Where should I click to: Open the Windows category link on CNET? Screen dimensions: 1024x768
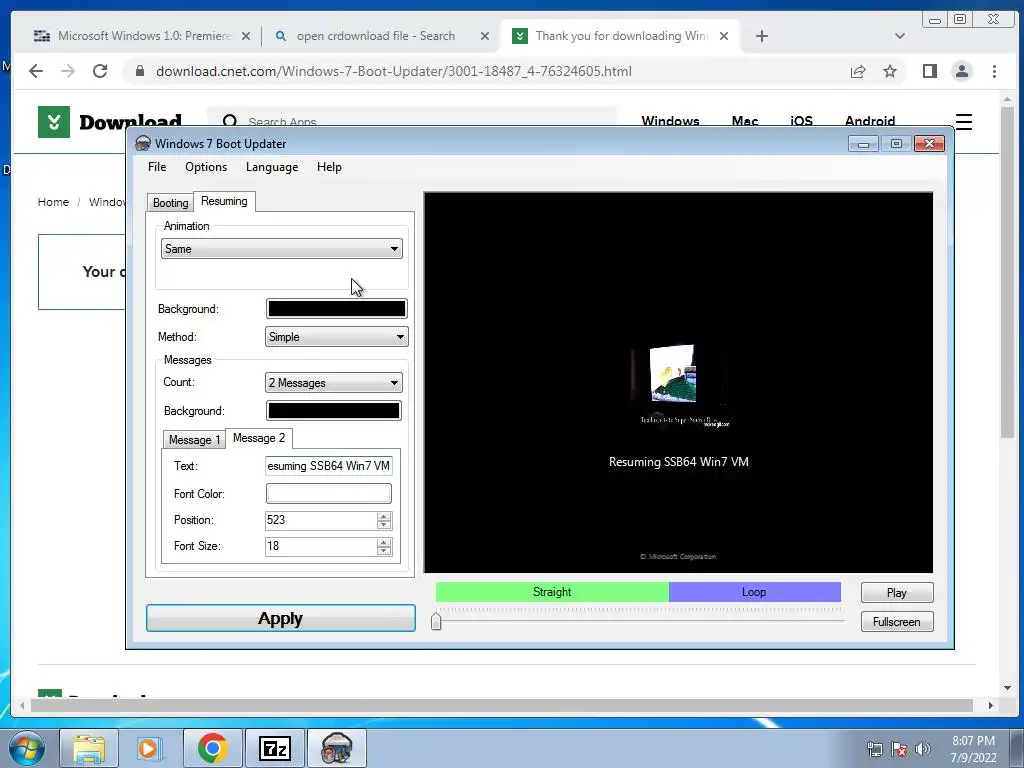(670, 121)
